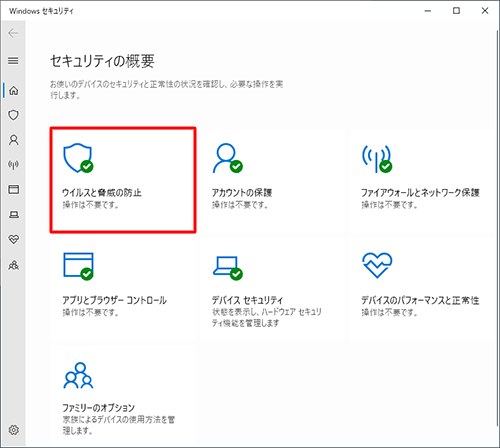The width and height of the screenshot is (500, 448).
Task: Click 操作は不要です under ファイアウォール tile
Action: tap(389, 205)
